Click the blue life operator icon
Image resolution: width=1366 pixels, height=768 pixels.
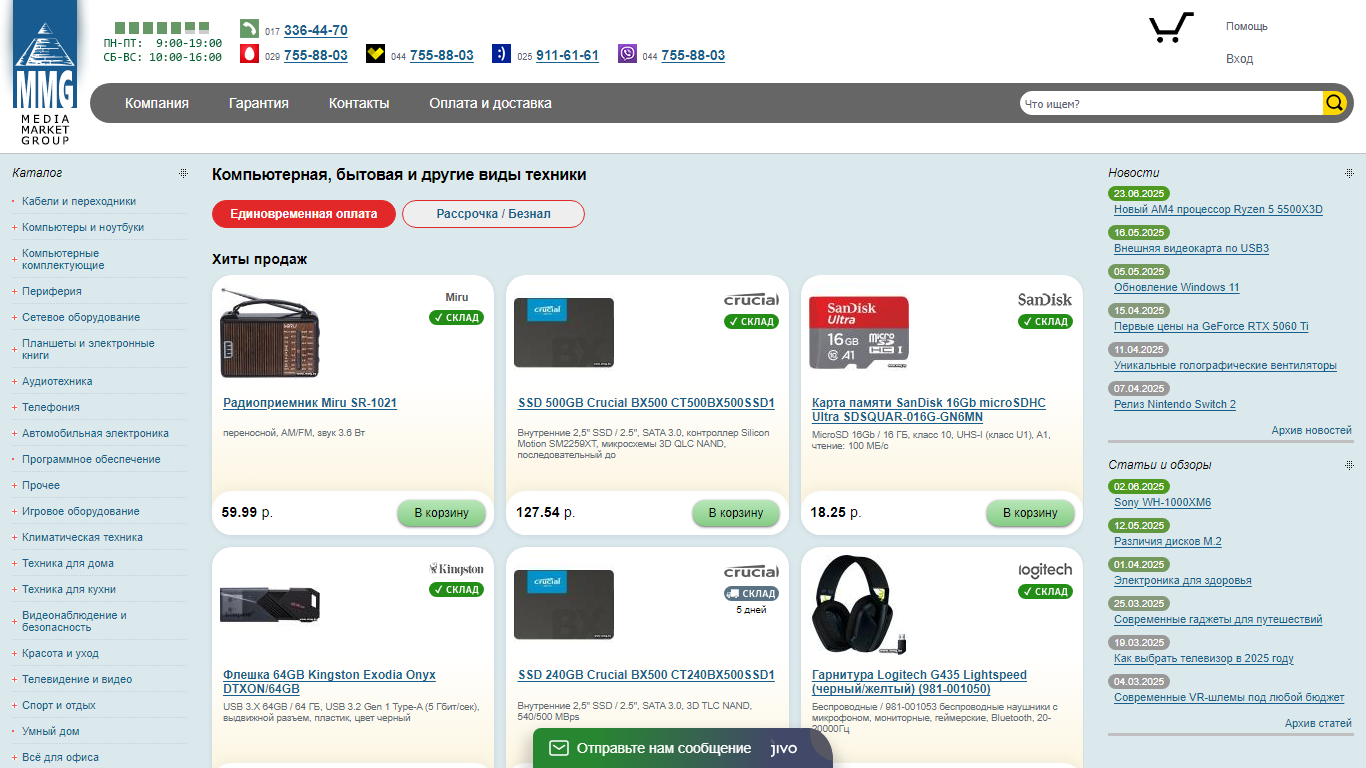[501, 54]
